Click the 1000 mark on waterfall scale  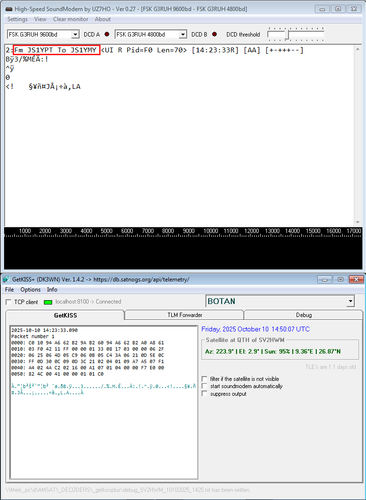coord(25,231)
